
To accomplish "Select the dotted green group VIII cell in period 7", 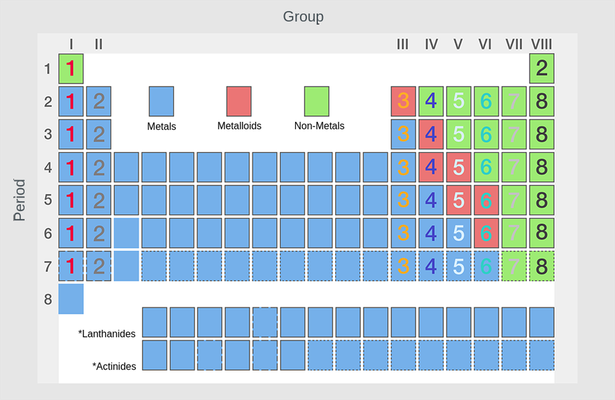I will [x=541, y=266].
